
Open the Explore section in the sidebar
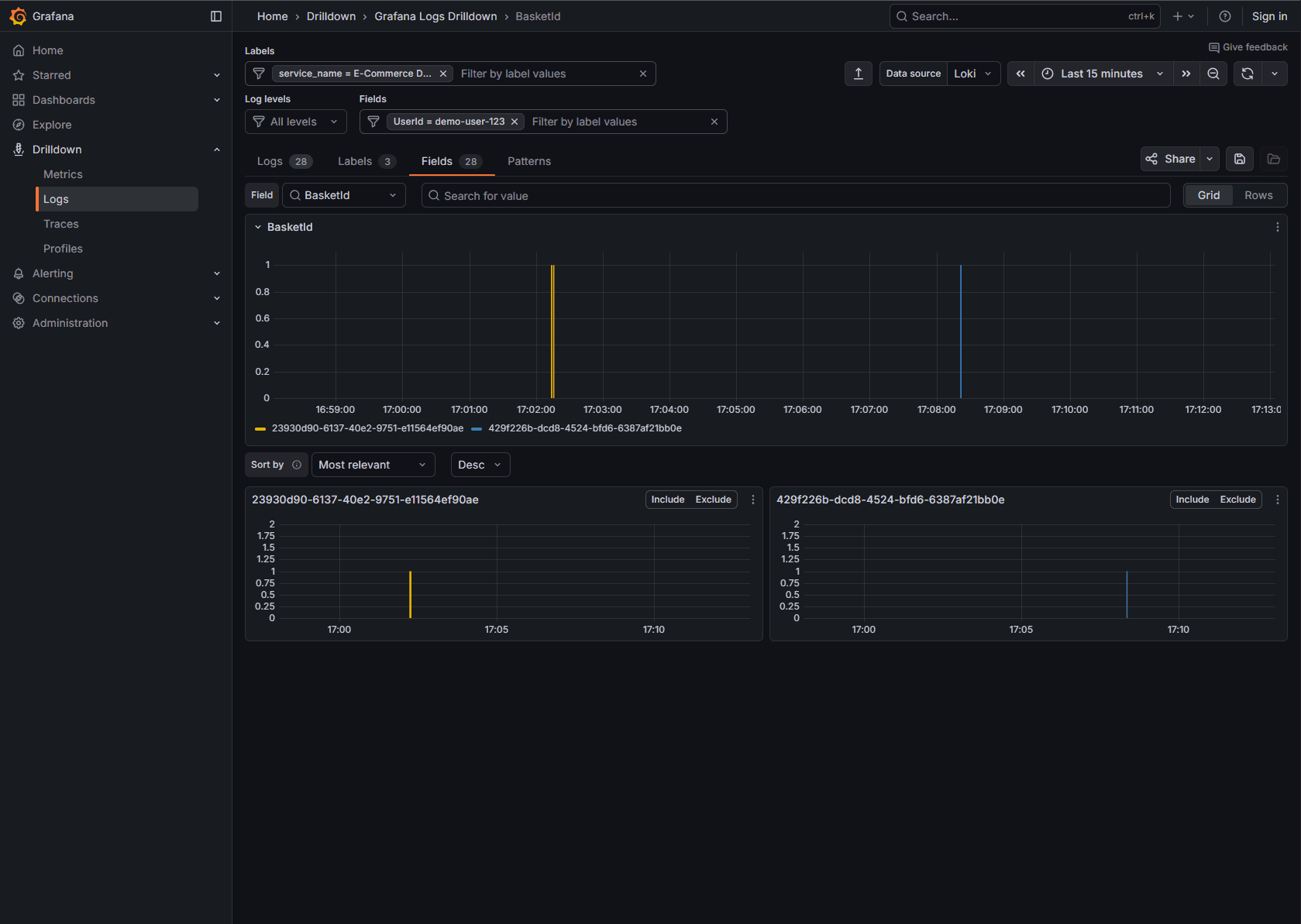coord(52,124)
